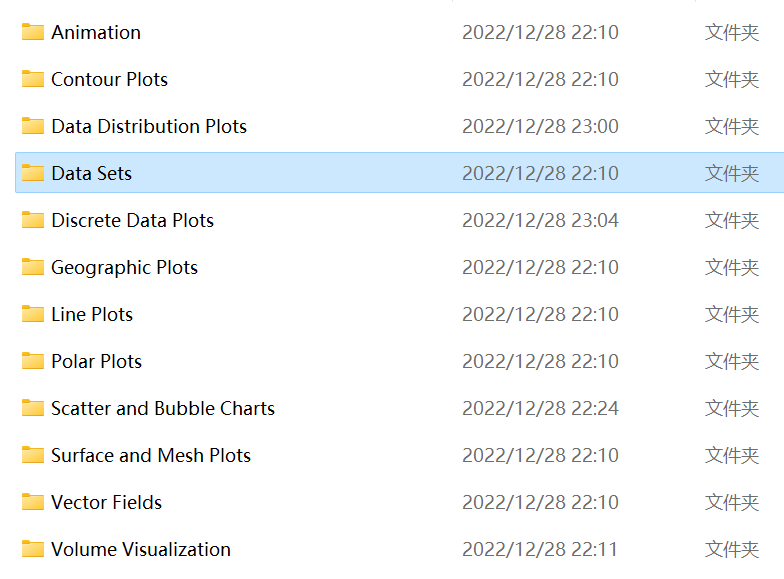This screenshot has height=579, width=784.
Task: Click the Polar Plots folder icon
Action: (33, 361)
